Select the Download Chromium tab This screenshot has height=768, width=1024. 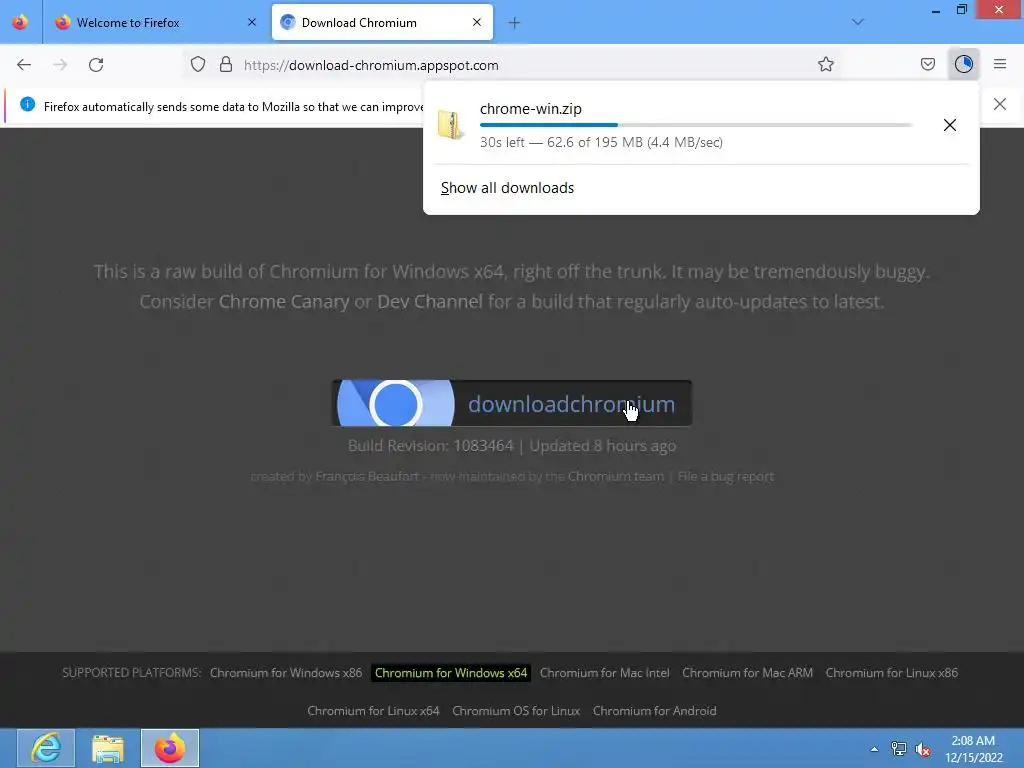pyautogui.click(x=382, y=23)
